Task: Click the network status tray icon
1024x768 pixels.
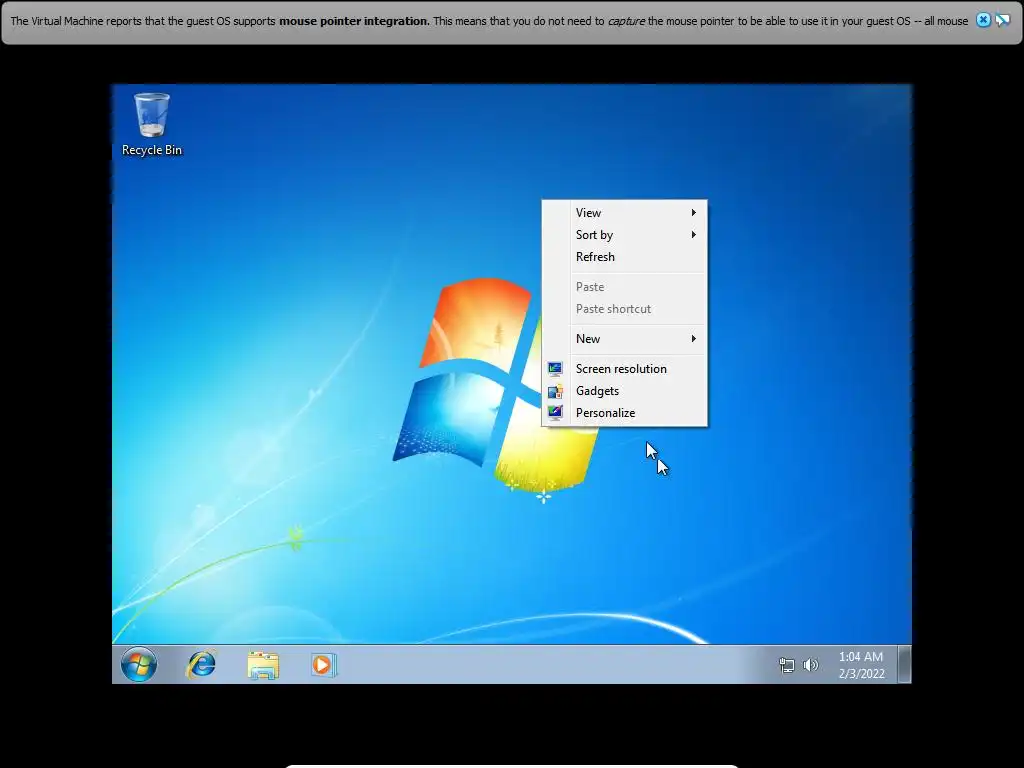Action: 787,665
